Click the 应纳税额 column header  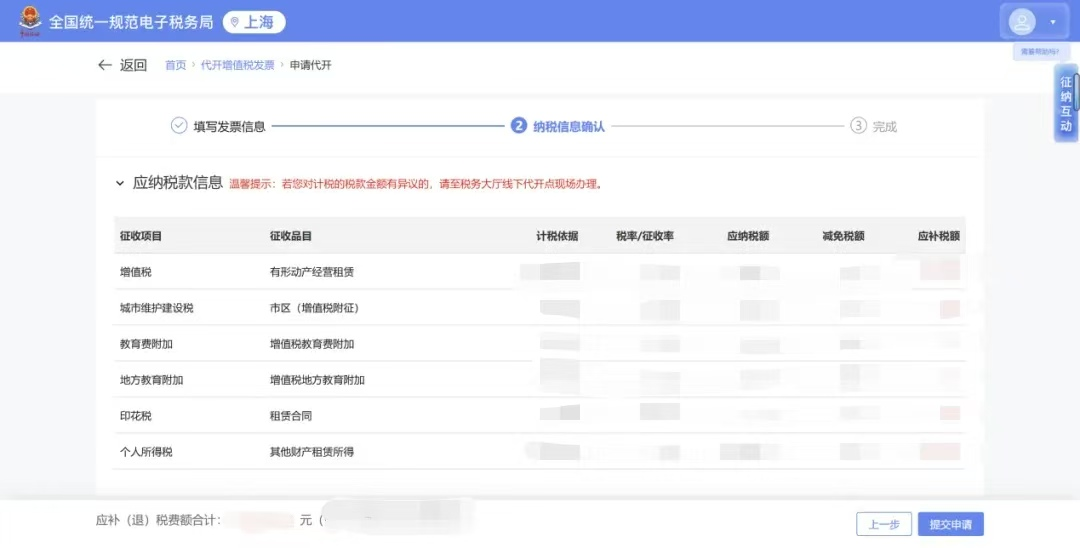click(x=748, y=235)
